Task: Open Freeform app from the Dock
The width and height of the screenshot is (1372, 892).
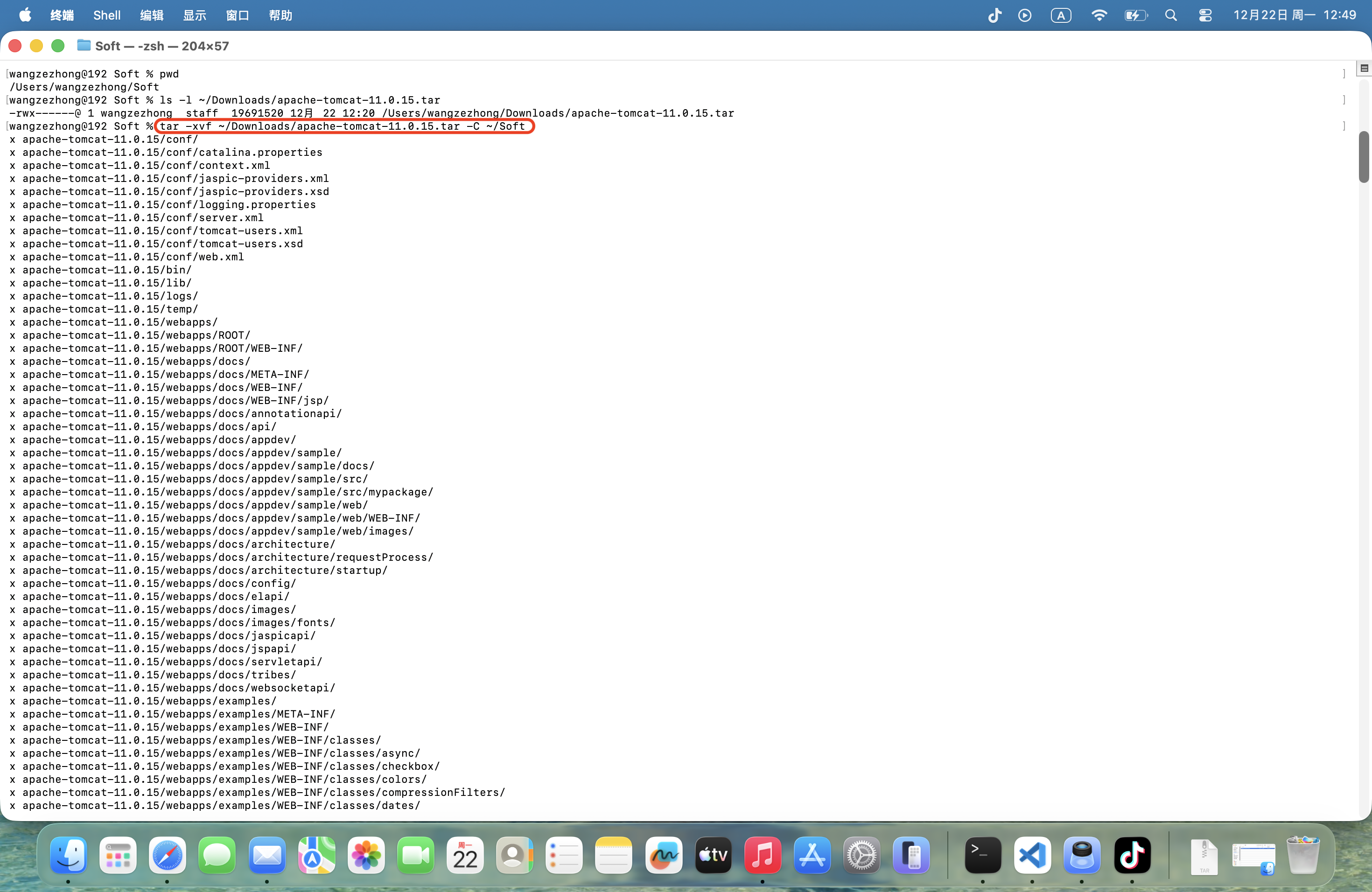Action: point(664,855)
